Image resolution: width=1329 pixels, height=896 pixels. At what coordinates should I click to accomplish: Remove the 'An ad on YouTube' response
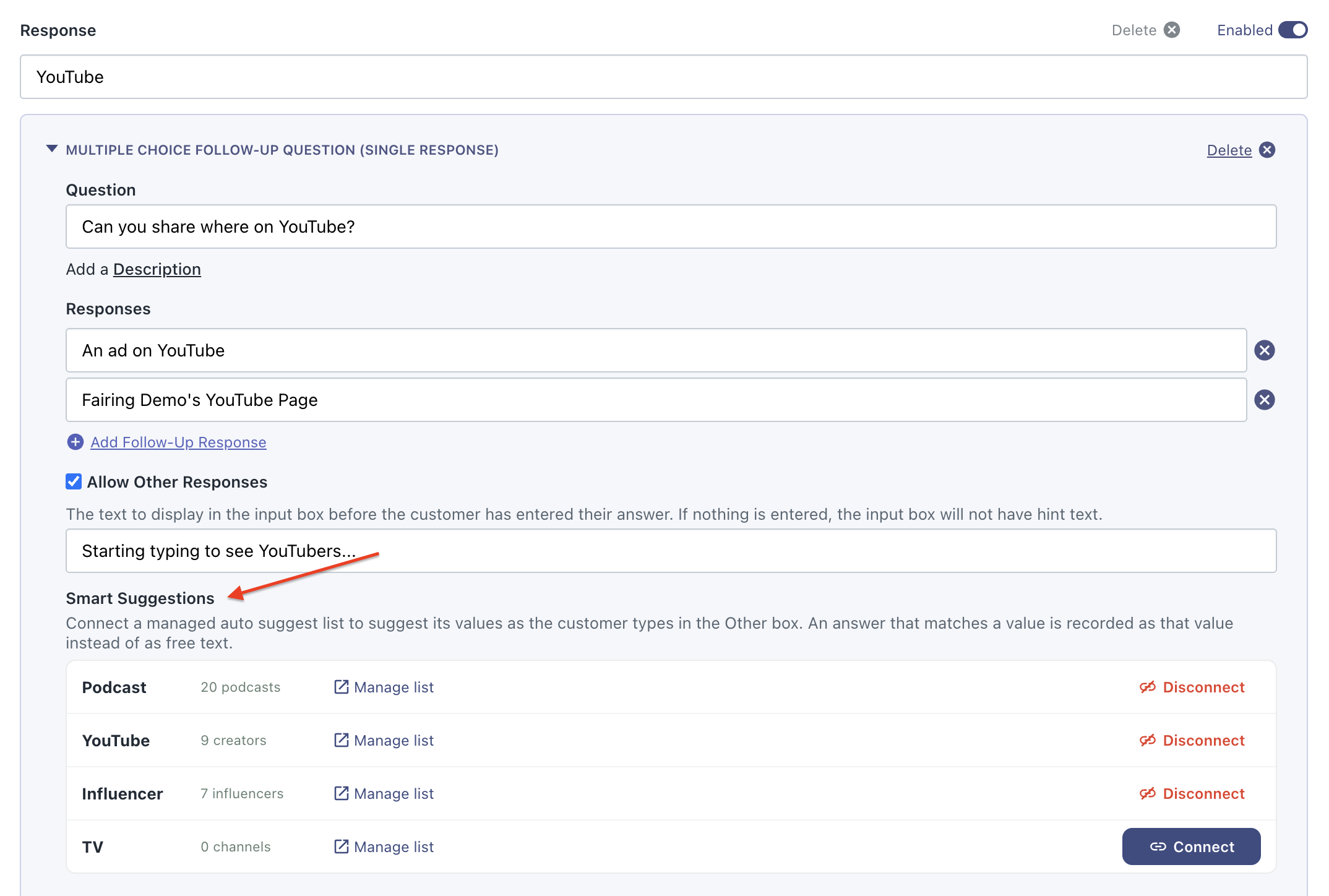1264,350
